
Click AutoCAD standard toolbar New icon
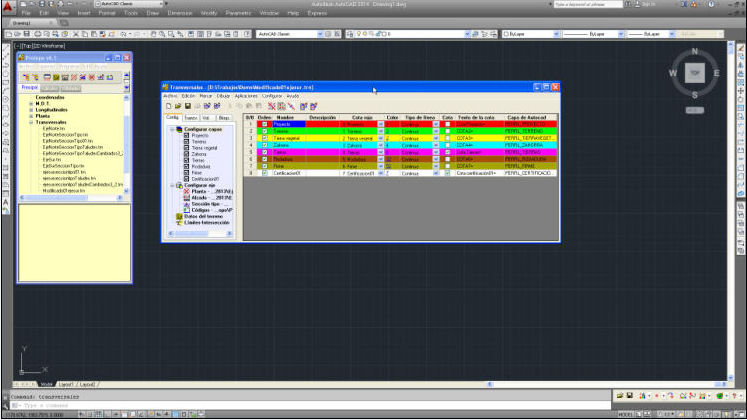pos(9,34)
